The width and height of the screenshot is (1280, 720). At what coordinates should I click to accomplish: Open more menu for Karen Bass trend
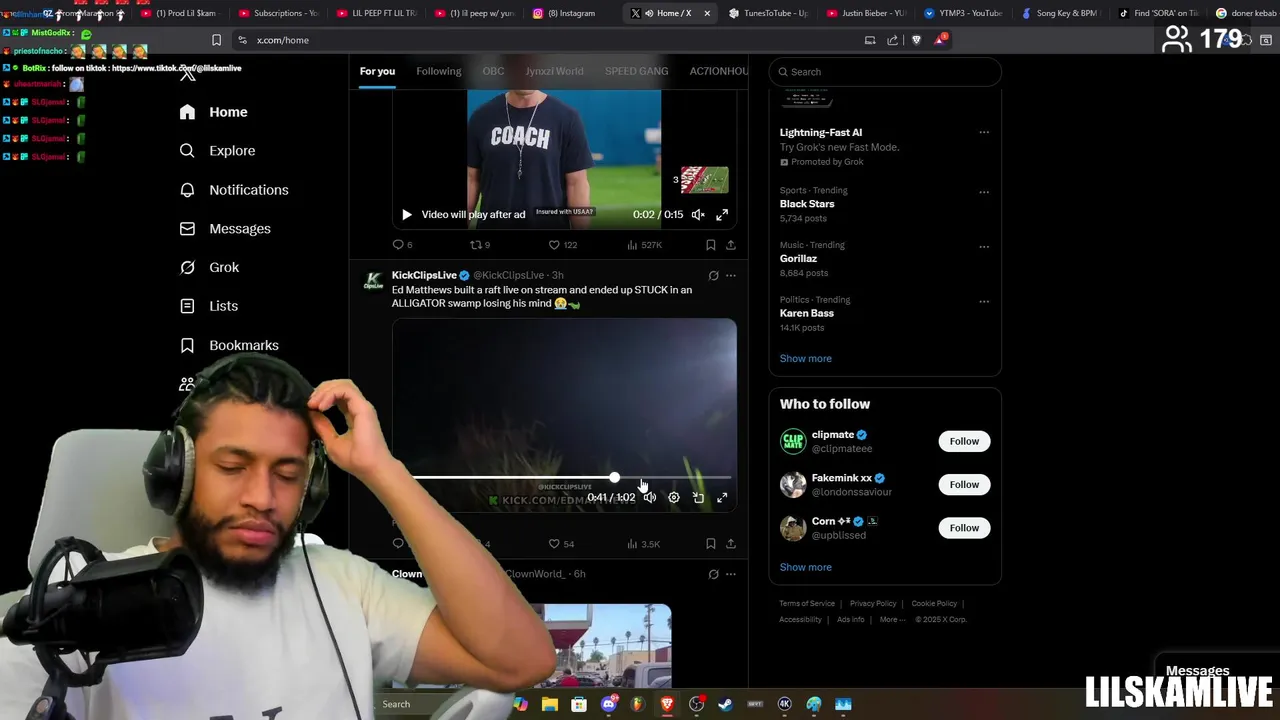coord(984,301)
